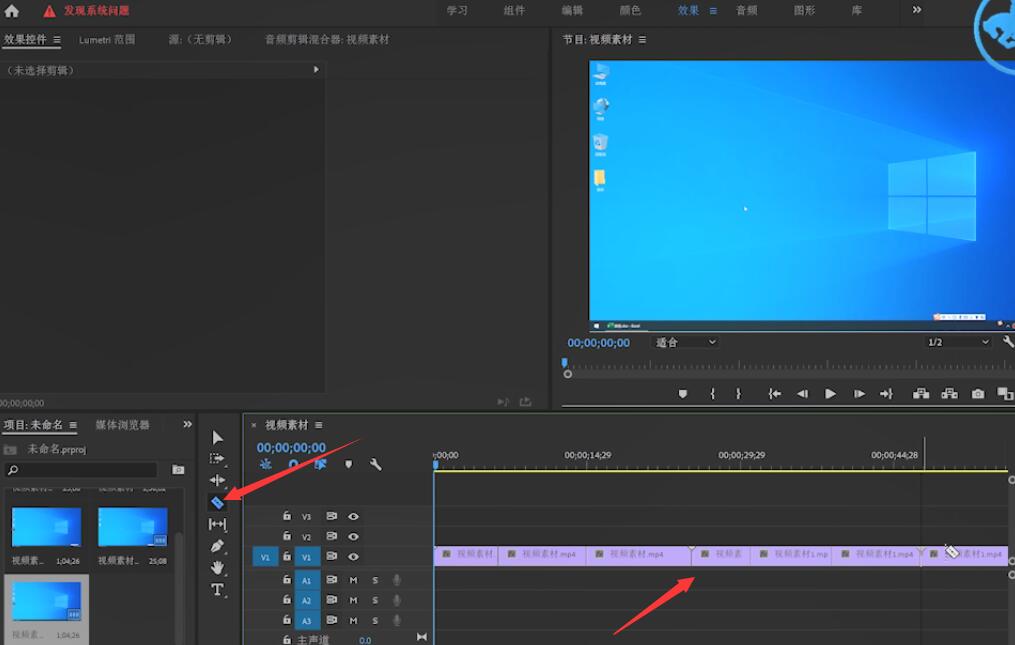The height and width of the screenshot is (645, 1015).
Task: Solo the A2 audio track
Action: 375,600
